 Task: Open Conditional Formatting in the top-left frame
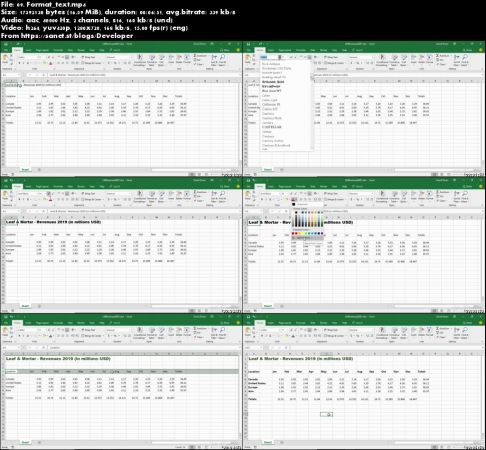[140, 60]
